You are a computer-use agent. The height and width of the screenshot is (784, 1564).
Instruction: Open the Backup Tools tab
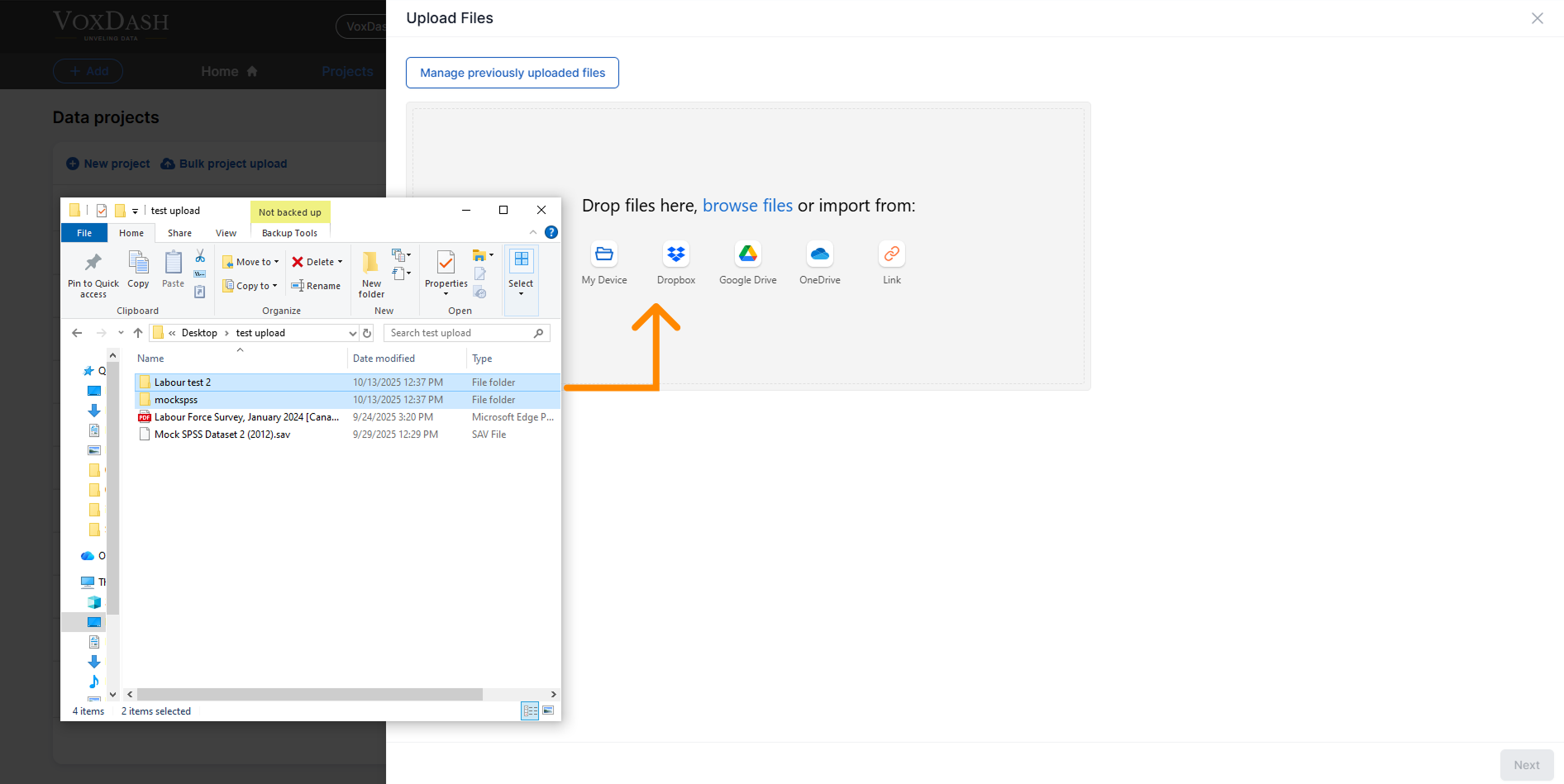click(289, 233)
